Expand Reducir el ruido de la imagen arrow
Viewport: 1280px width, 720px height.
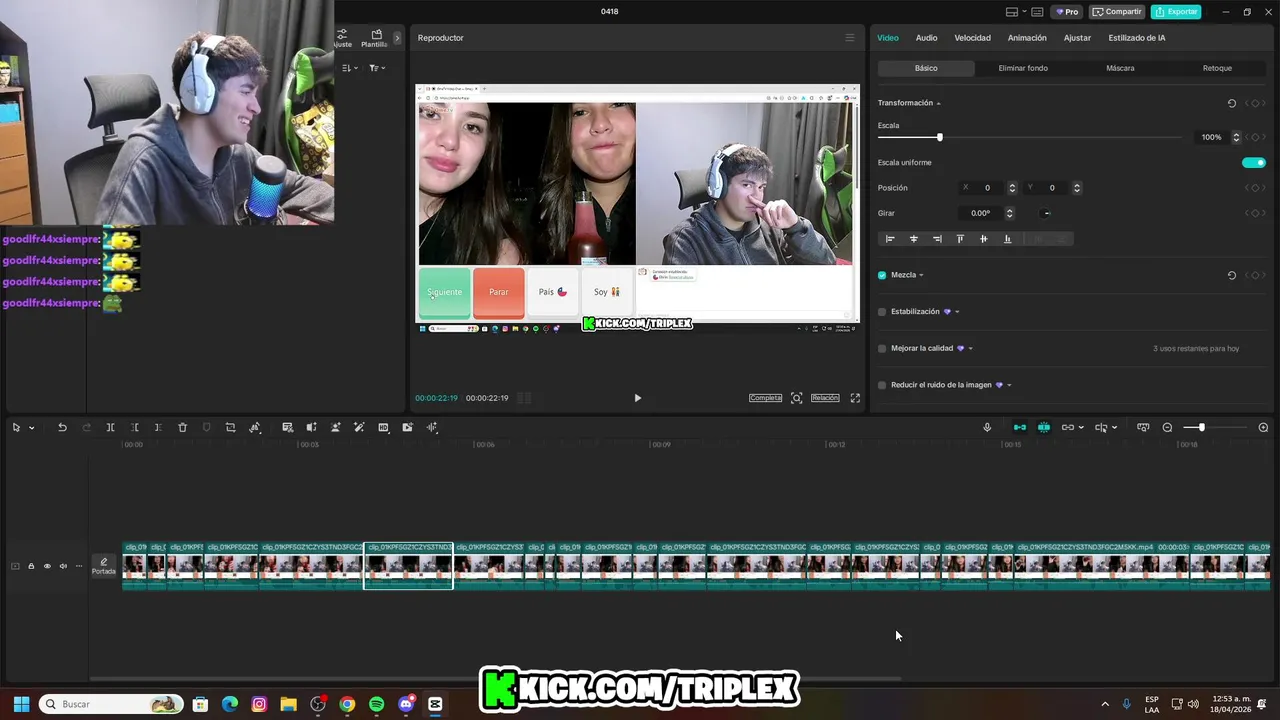coord(1009,385)
